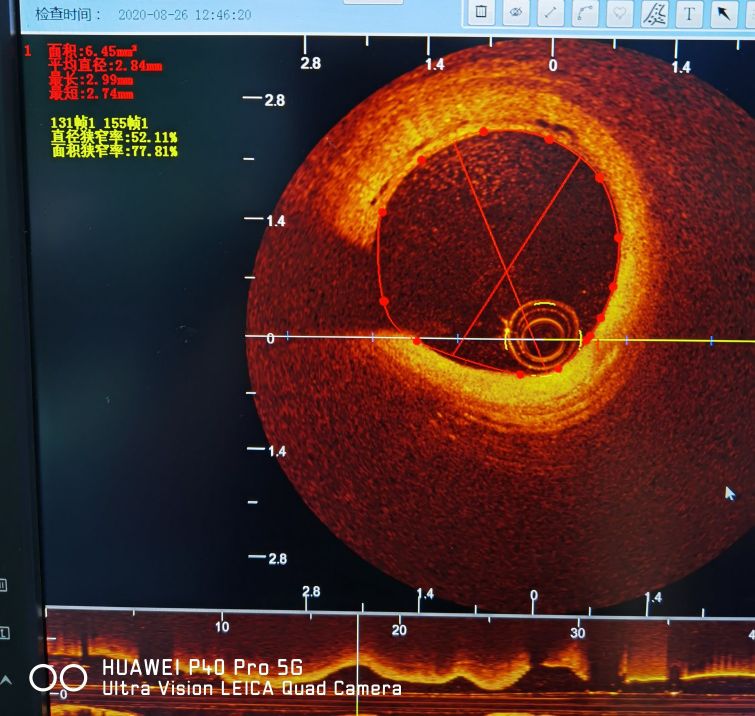Image resolution: width=755 pixels, height=716 pixels.
Task: Click the frame label 131帧1 155帧1
Action: click(x=99, y=123)
